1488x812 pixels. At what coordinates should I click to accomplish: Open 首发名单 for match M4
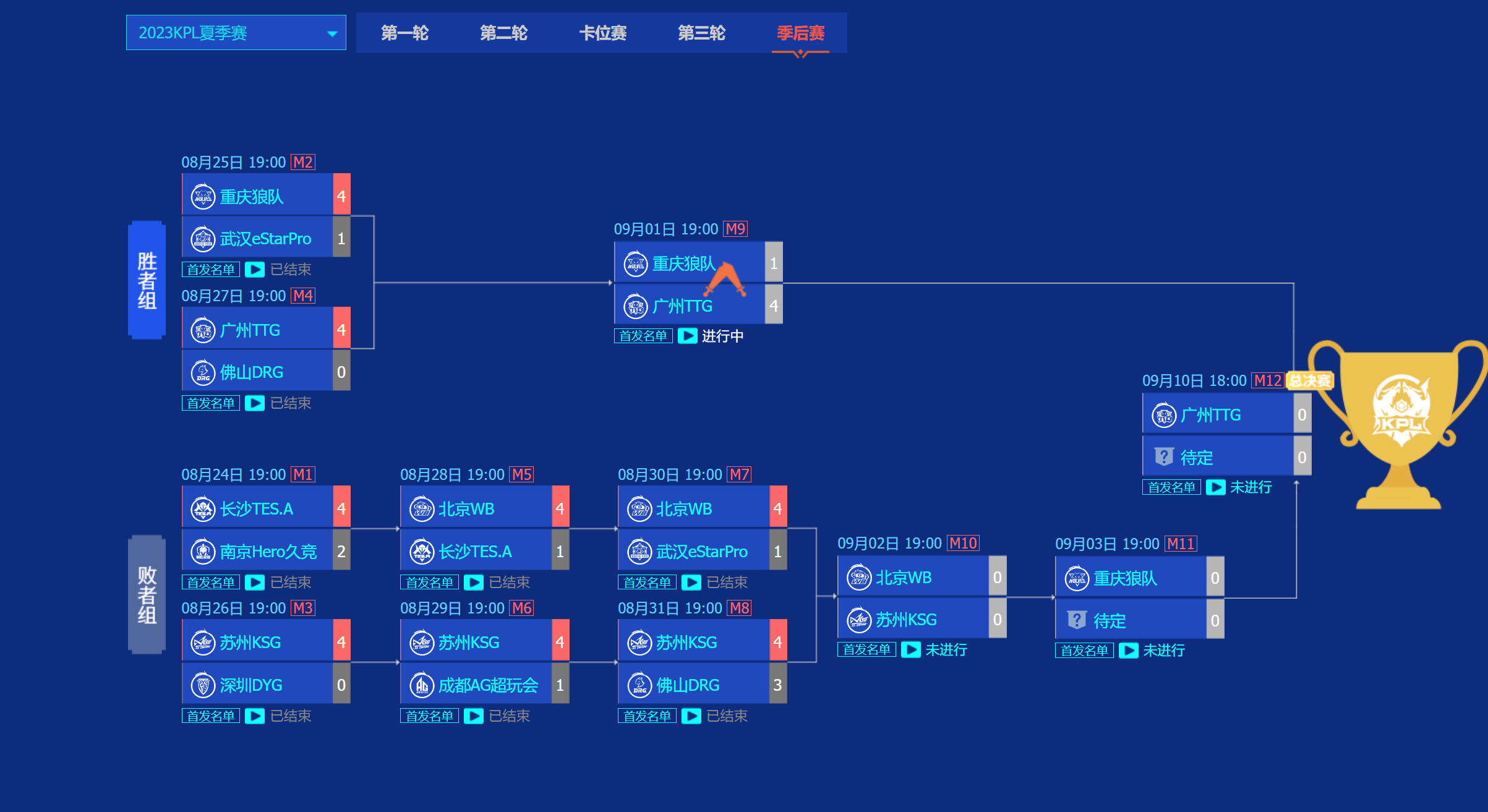[x=211, y=403]
